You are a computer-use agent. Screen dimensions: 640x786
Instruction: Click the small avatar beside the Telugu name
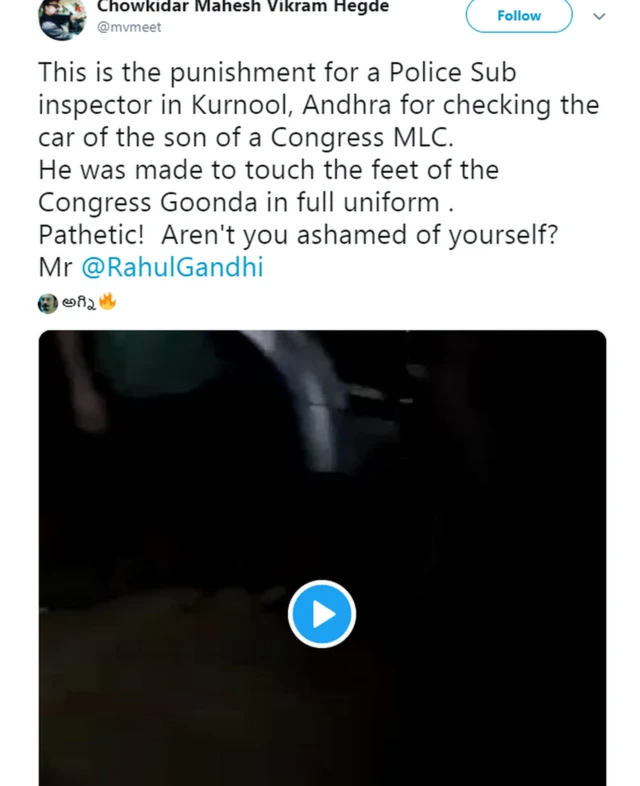pyautogui.click(x=48, y=304)
